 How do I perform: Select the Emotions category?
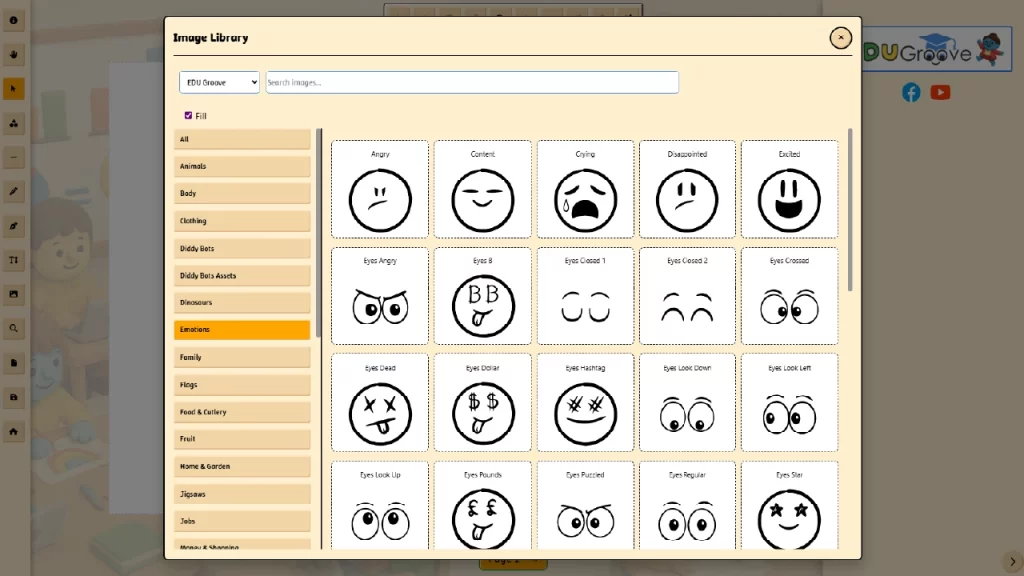click(242, 330)
